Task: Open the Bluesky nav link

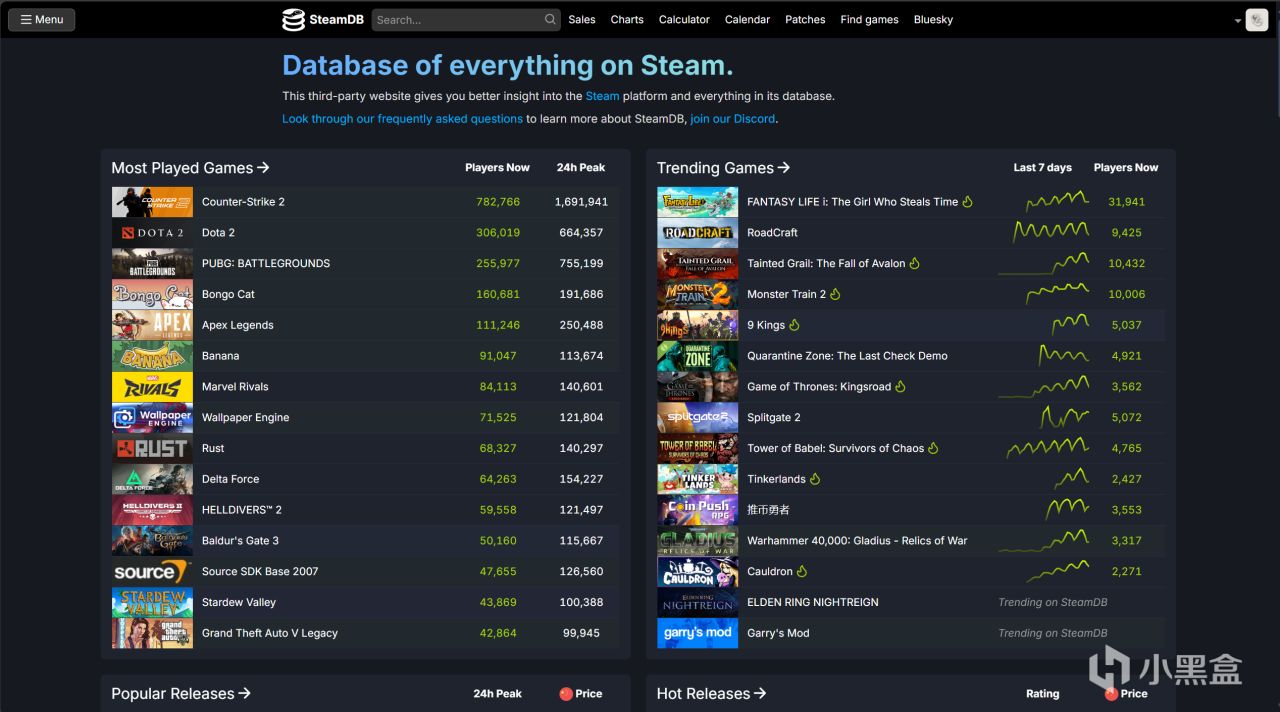Action: 933,19
